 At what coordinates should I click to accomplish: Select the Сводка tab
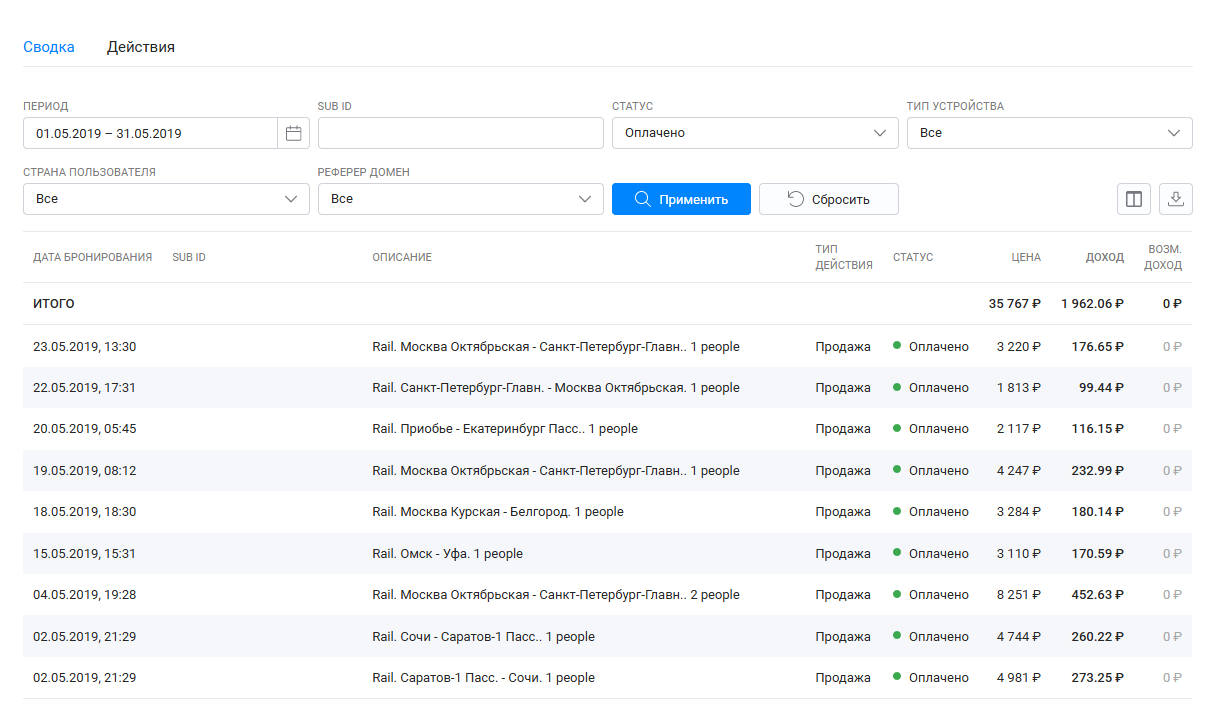(49, 47)
